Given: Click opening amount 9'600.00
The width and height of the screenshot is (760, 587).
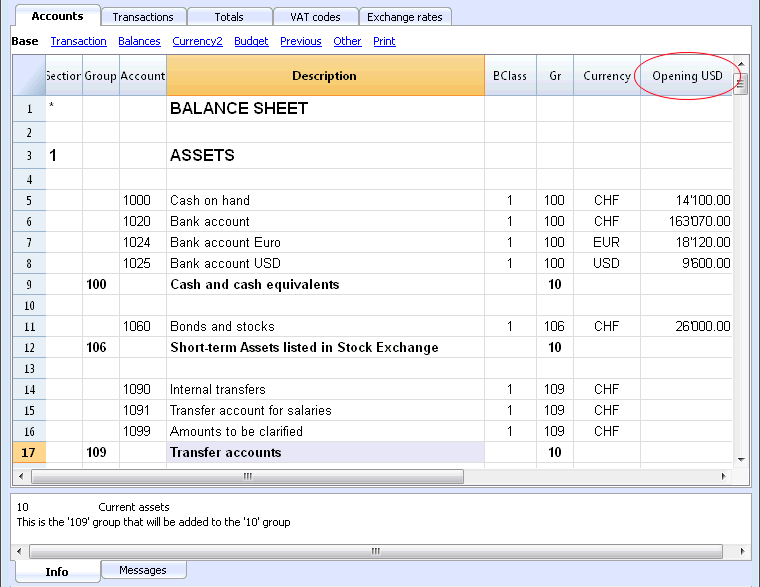Looking at the screenshot, I should [686, 263].
